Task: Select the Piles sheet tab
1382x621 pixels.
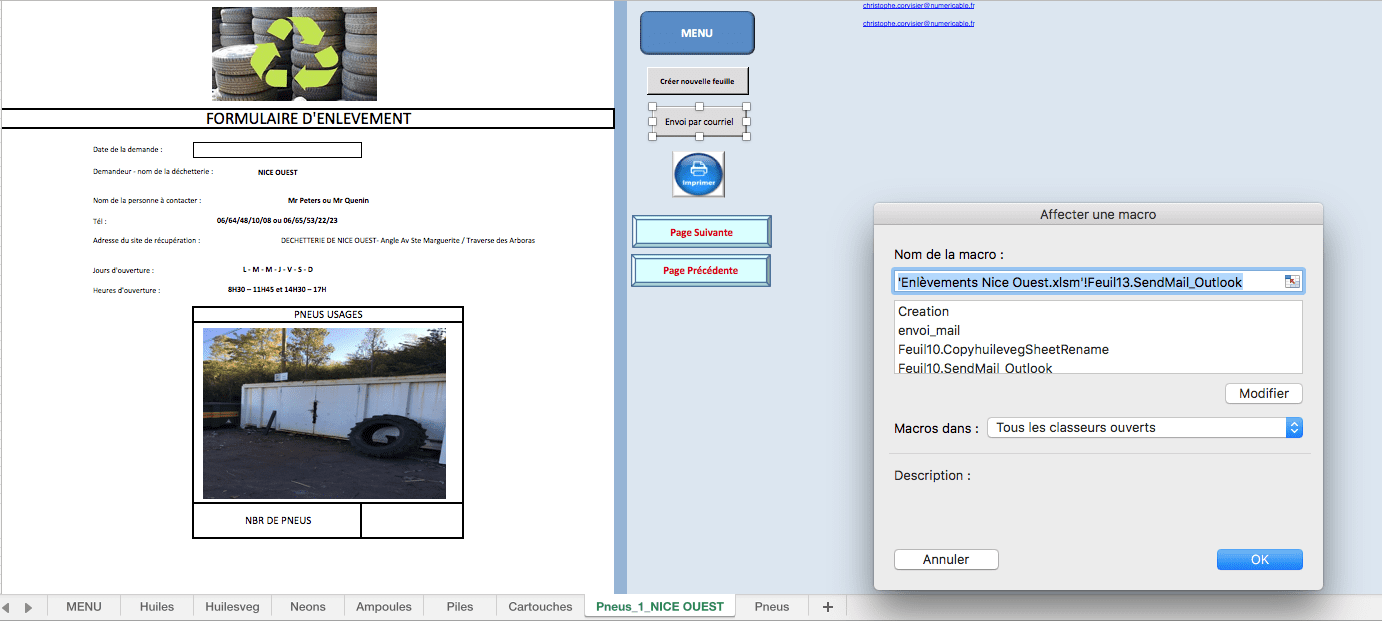Action: tap(460, 607)
